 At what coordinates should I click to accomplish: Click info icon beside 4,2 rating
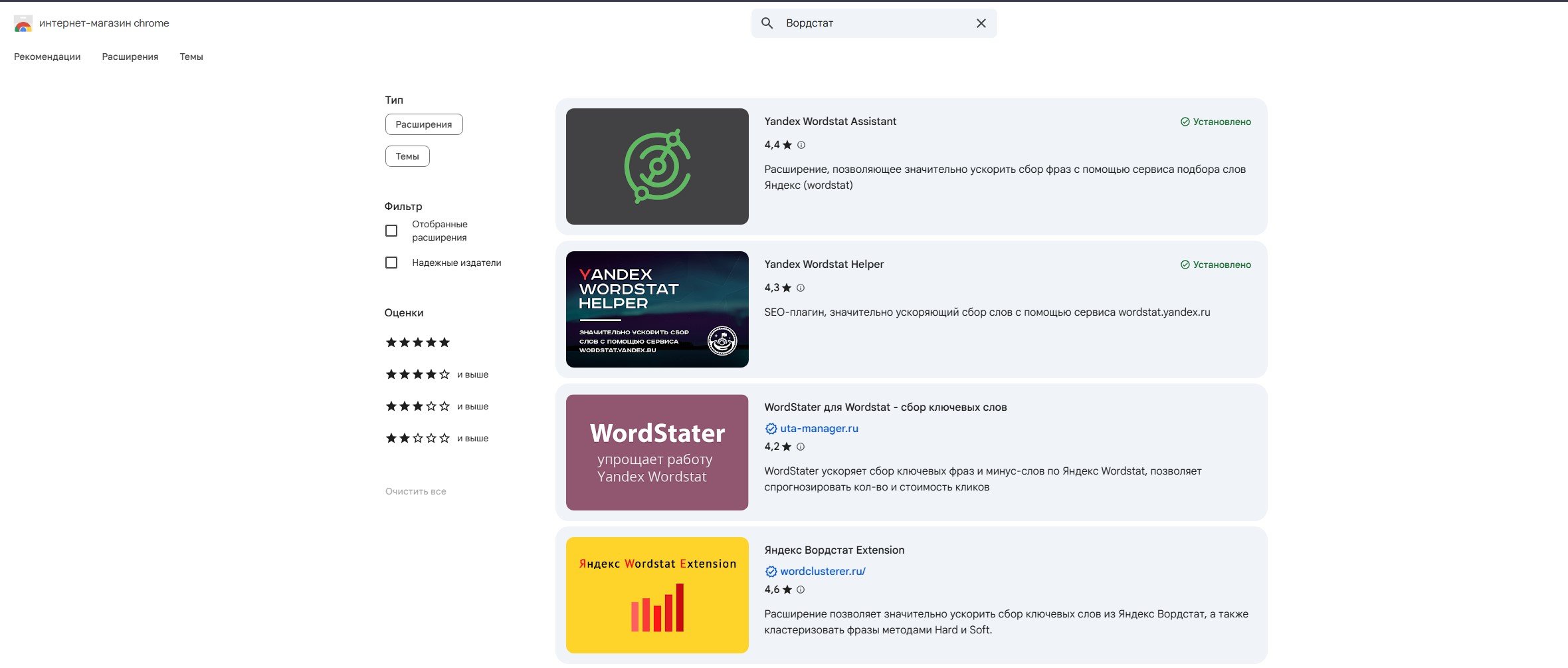[801, 447]
